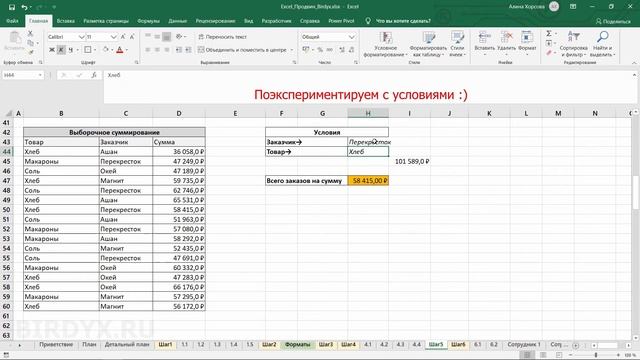The height and width of the screenshot is (360, 640).
Task: Click the Save icon in the quick access toolbar
Action: click(11, 7)
